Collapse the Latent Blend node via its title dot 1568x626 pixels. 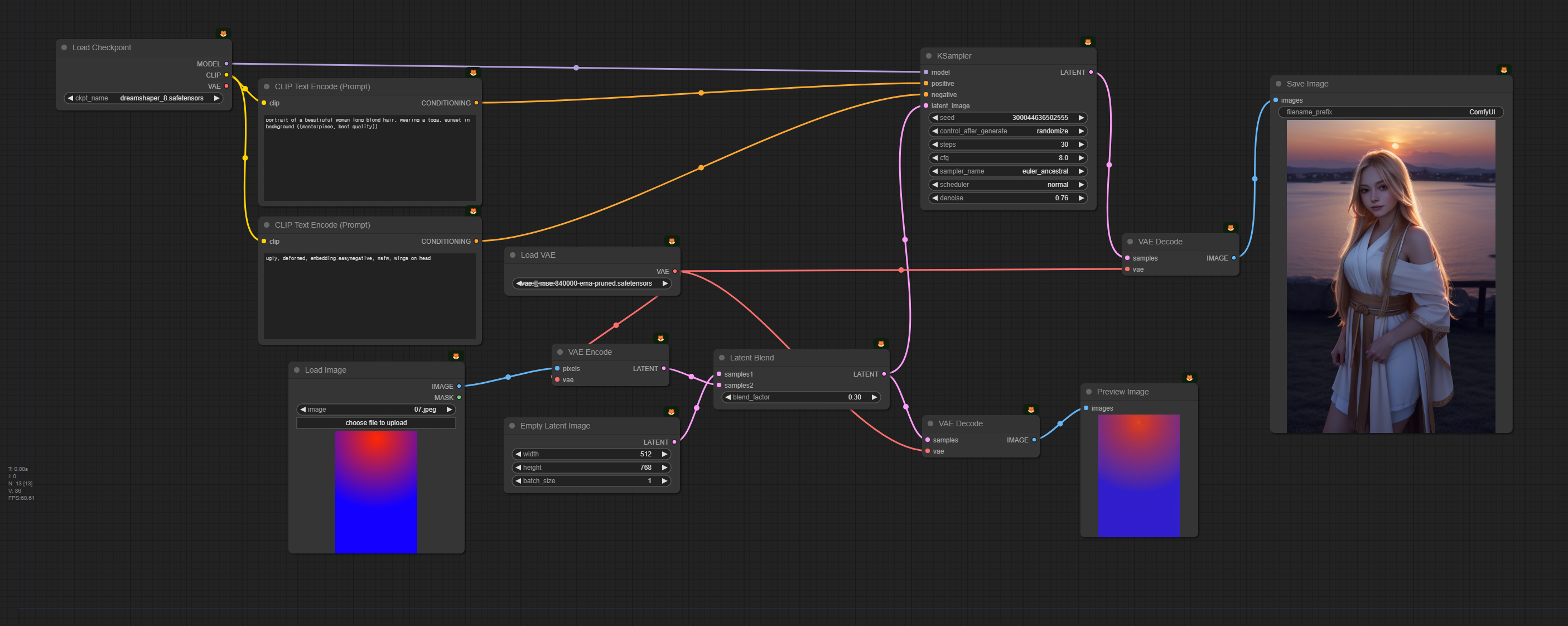click(x=722, y=358)
